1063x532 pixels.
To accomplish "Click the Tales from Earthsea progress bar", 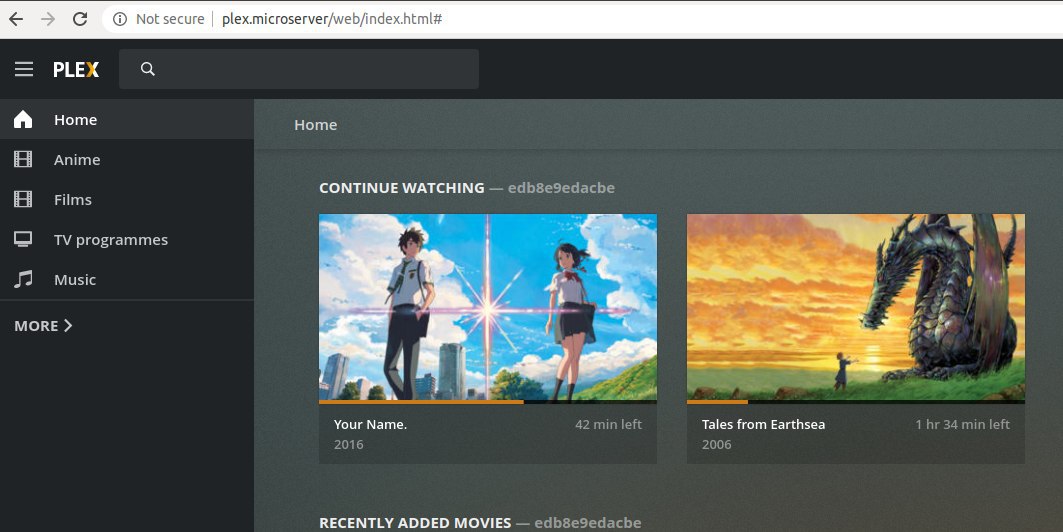I will (856, 402).
